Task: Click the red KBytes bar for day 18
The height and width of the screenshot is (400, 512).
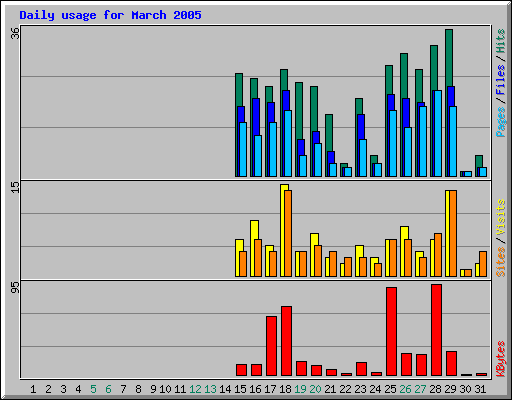Action: pyautogui.click(x=286, y=341)
